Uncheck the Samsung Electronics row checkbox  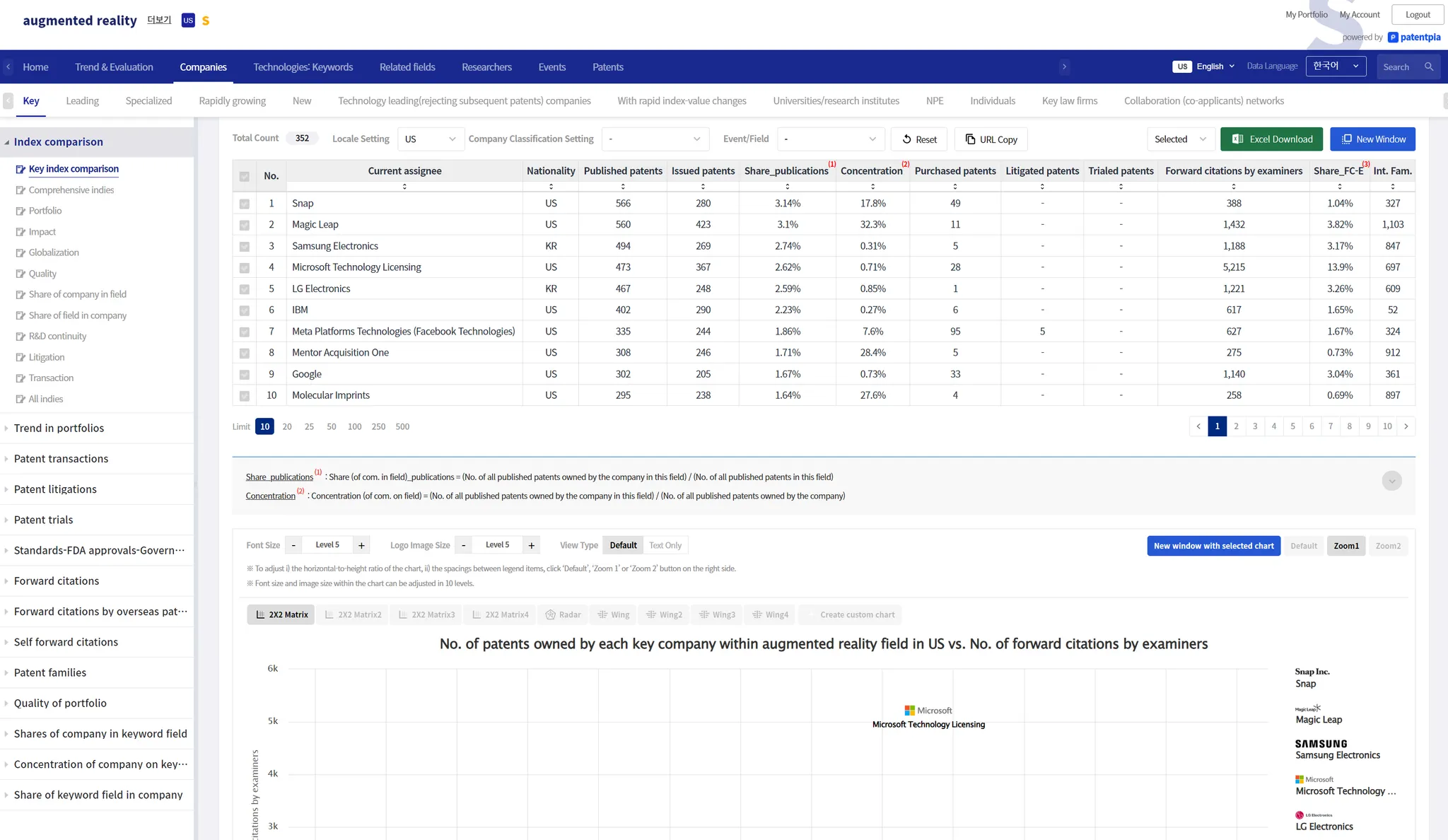244,247
